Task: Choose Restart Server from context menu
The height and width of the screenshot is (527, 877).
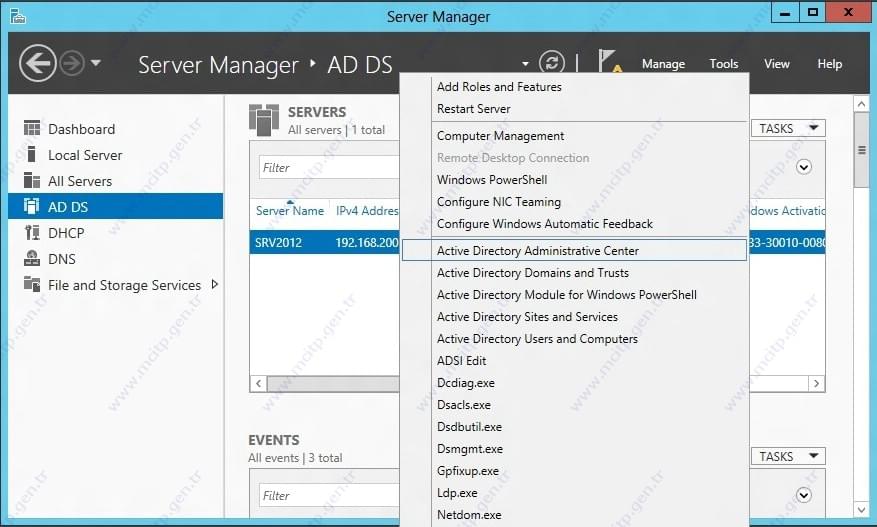Action: pyautogui.click(x=473, y=109)
